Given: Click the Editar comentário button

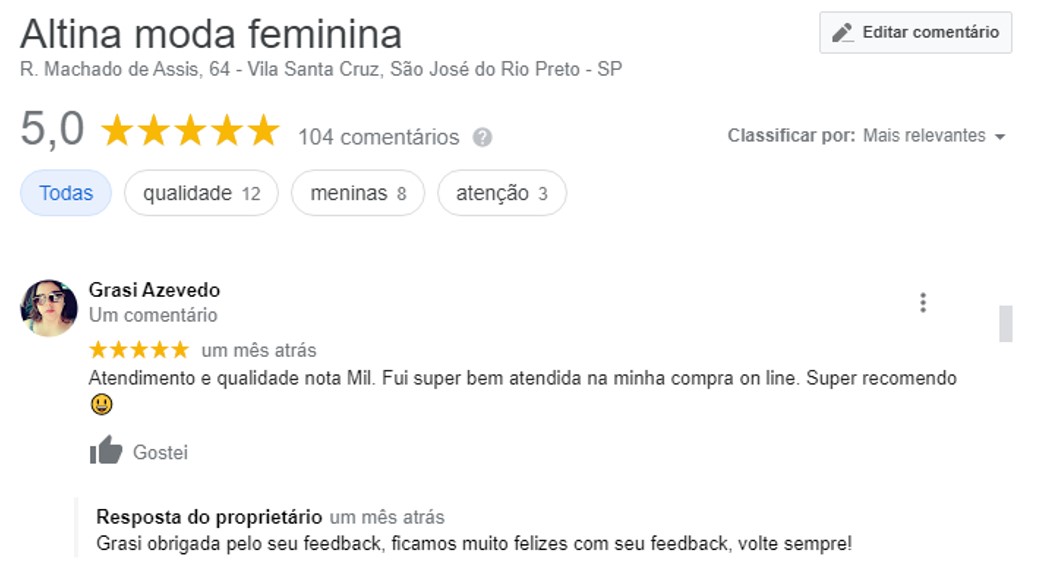Looking at the screenshot, I should click(915, 32).
